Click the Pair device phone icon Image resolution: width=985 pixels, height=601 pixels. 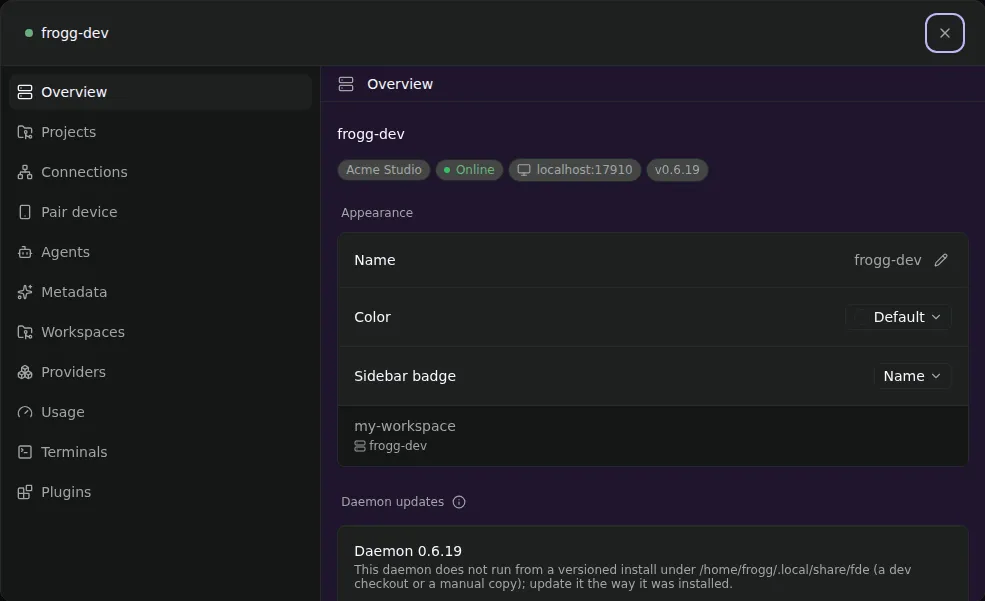[24, 212]
